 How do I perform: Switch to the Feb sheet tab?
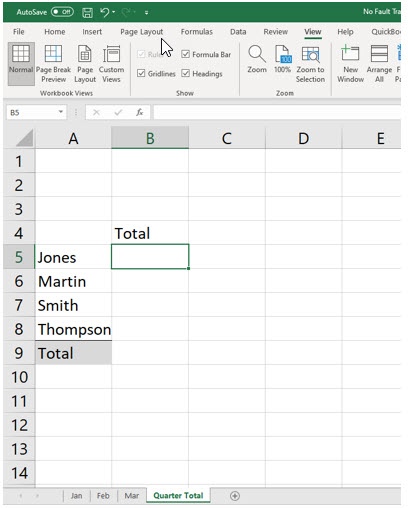click(x=103, y=496)
